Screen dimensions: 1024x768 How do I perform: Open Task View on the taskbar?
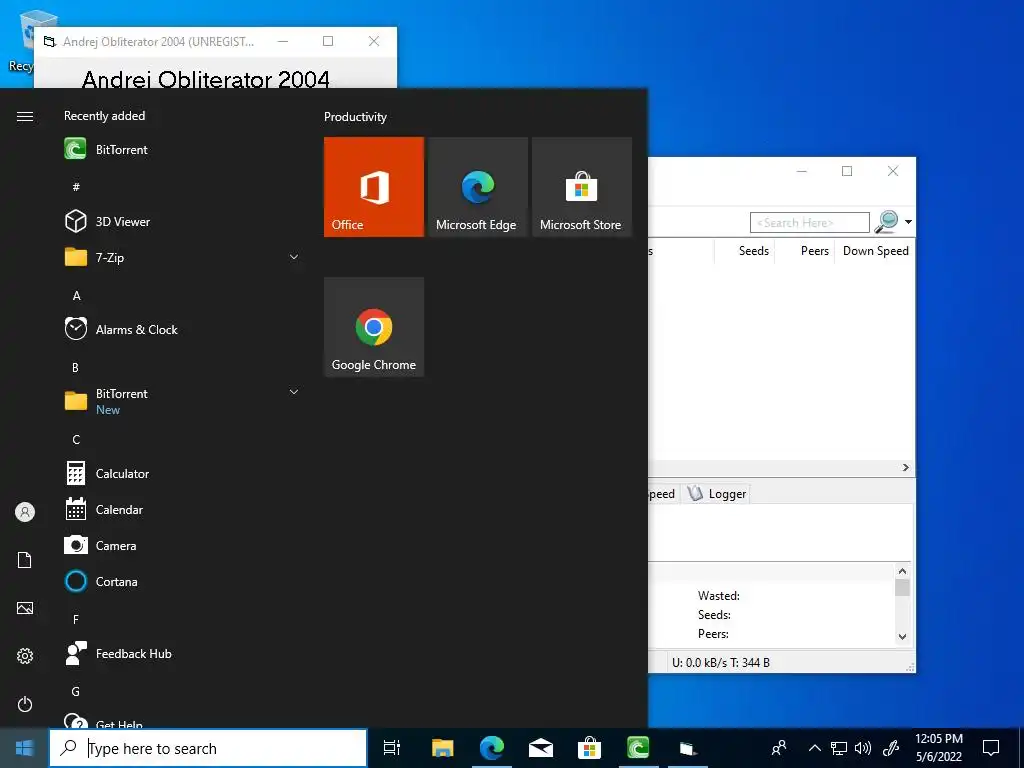pos(392,748)
